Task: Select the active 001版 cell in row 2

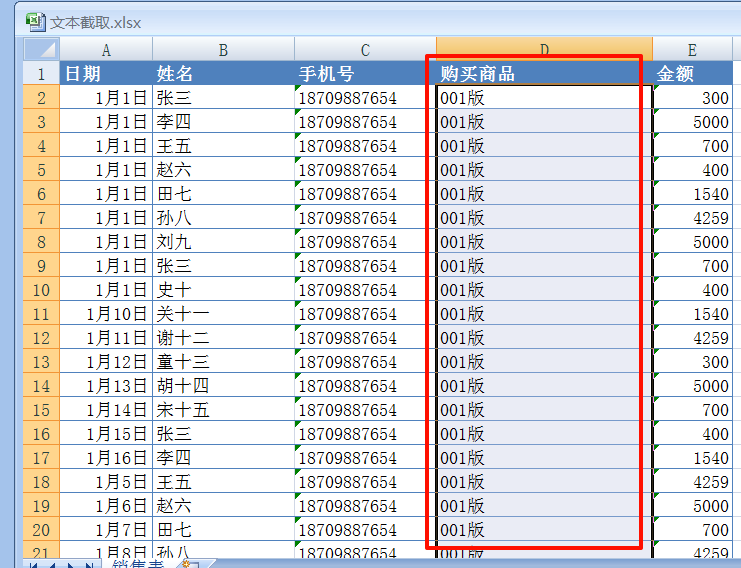Action: pyautogui.click(x=544, y=97)
